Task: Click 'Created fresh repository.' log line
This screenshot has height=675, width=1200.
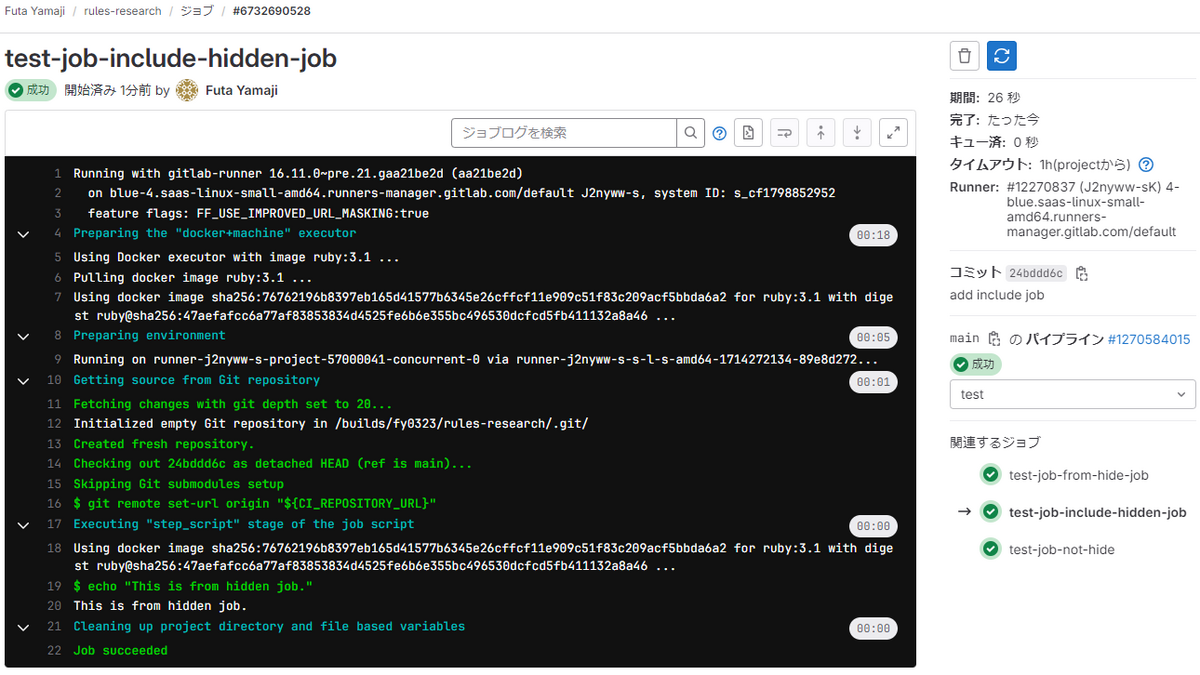Action: pos(164,444)
